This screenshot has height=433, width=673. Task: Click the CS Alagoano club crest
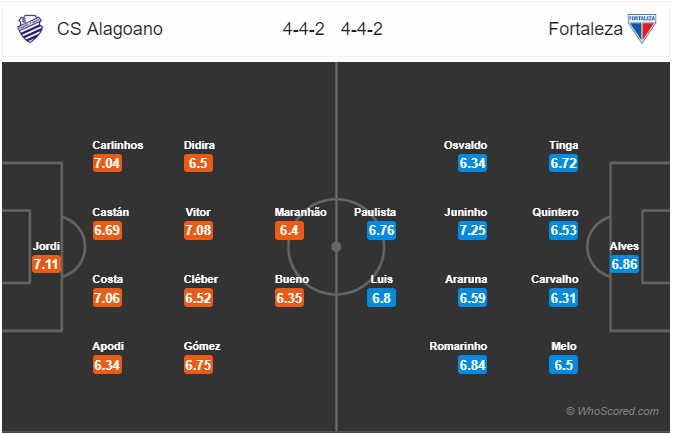(x=30, y=29)
